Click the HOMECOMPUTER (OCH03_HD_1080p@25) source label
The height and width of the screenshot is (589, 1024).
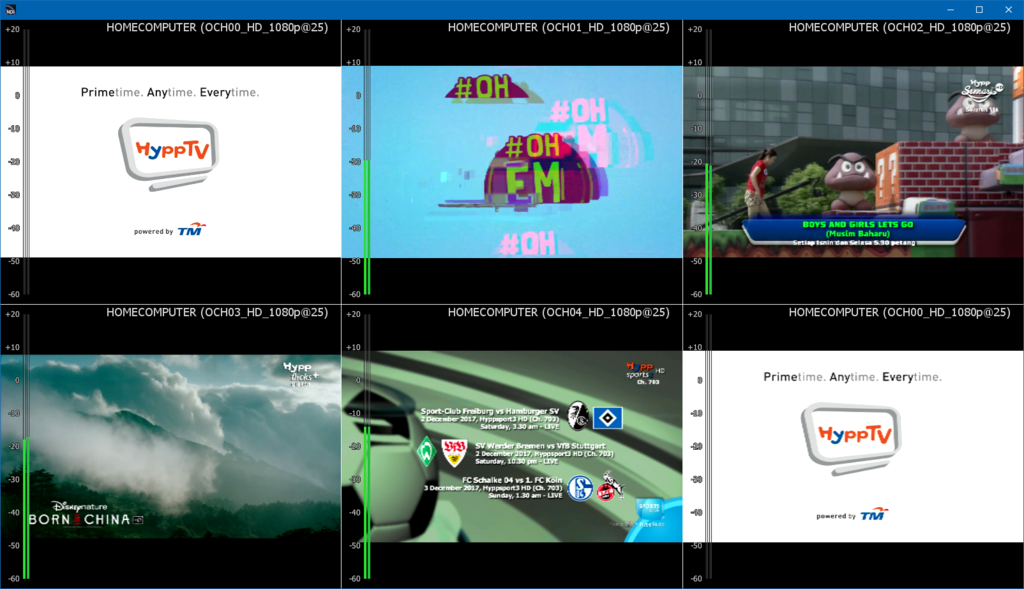[217, 312]
